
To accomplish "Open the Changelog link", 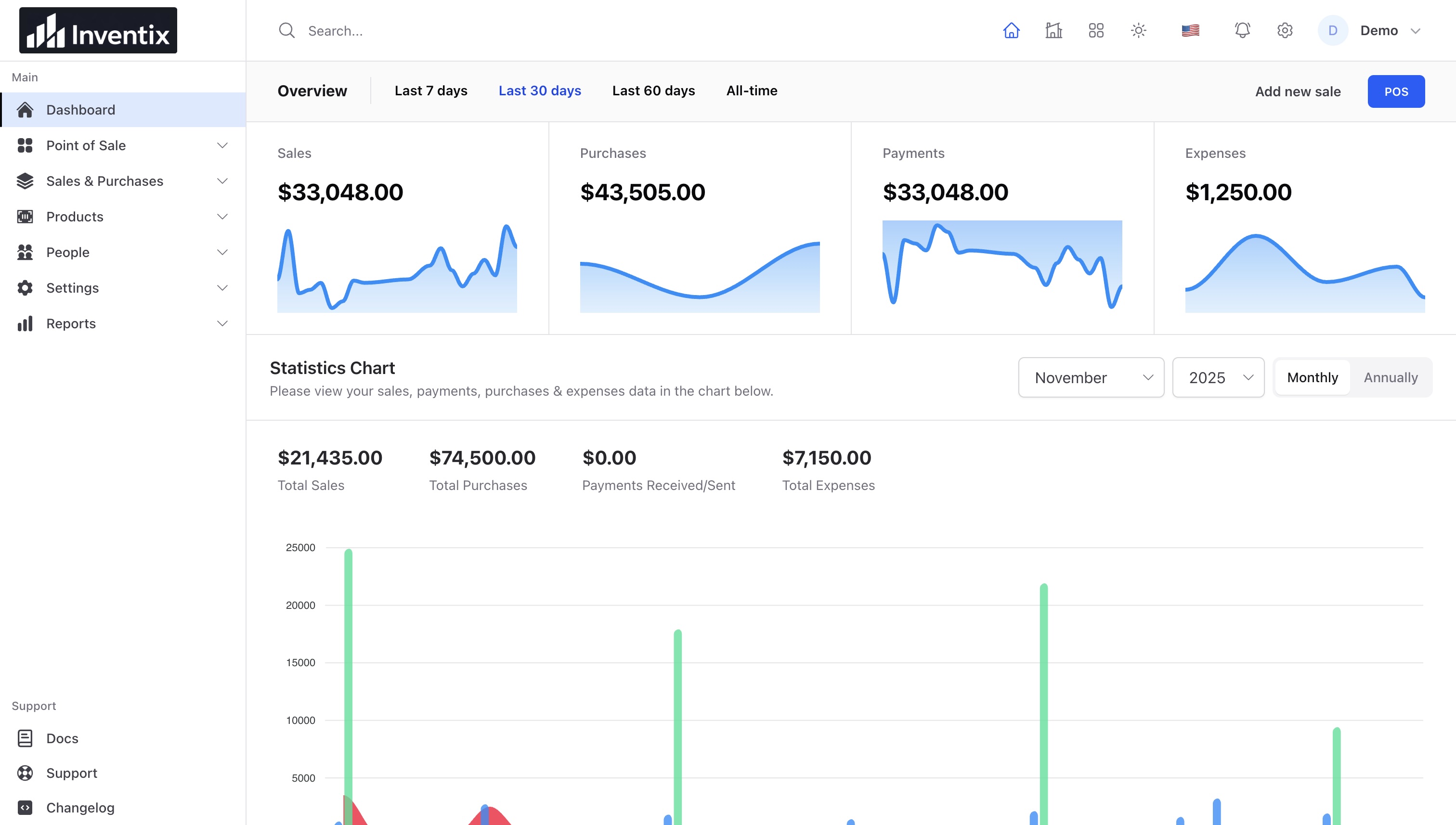I will tap(80, 808).
